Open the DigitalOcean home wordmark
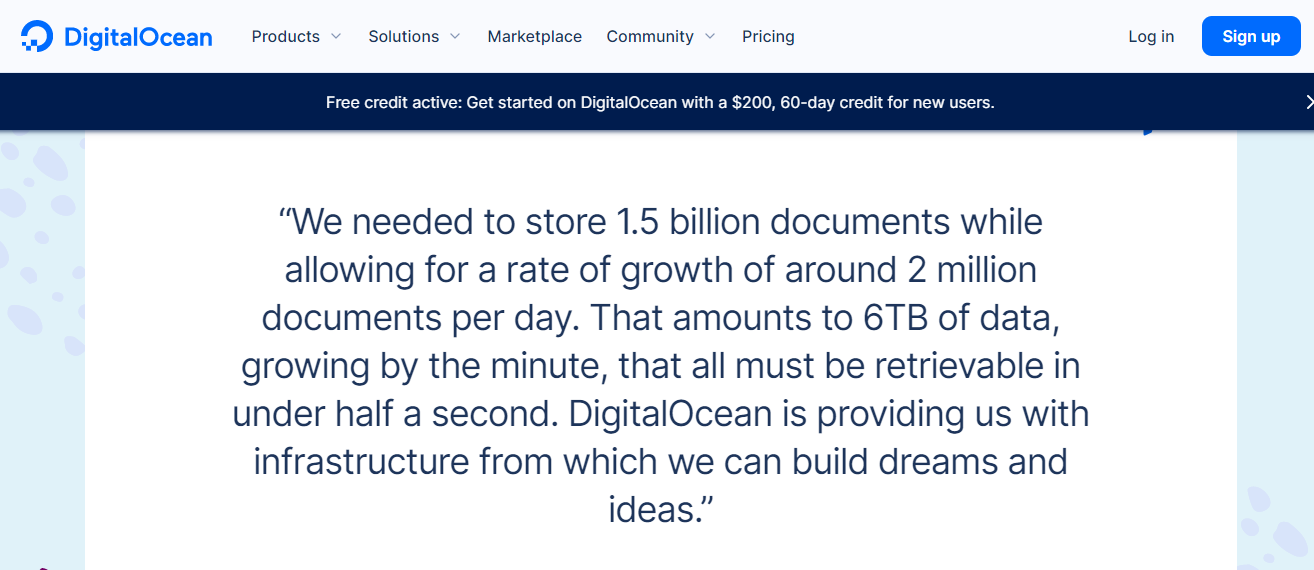This screenshot has width=1314, height=570. pyautogui.click(x=138, y=37)
